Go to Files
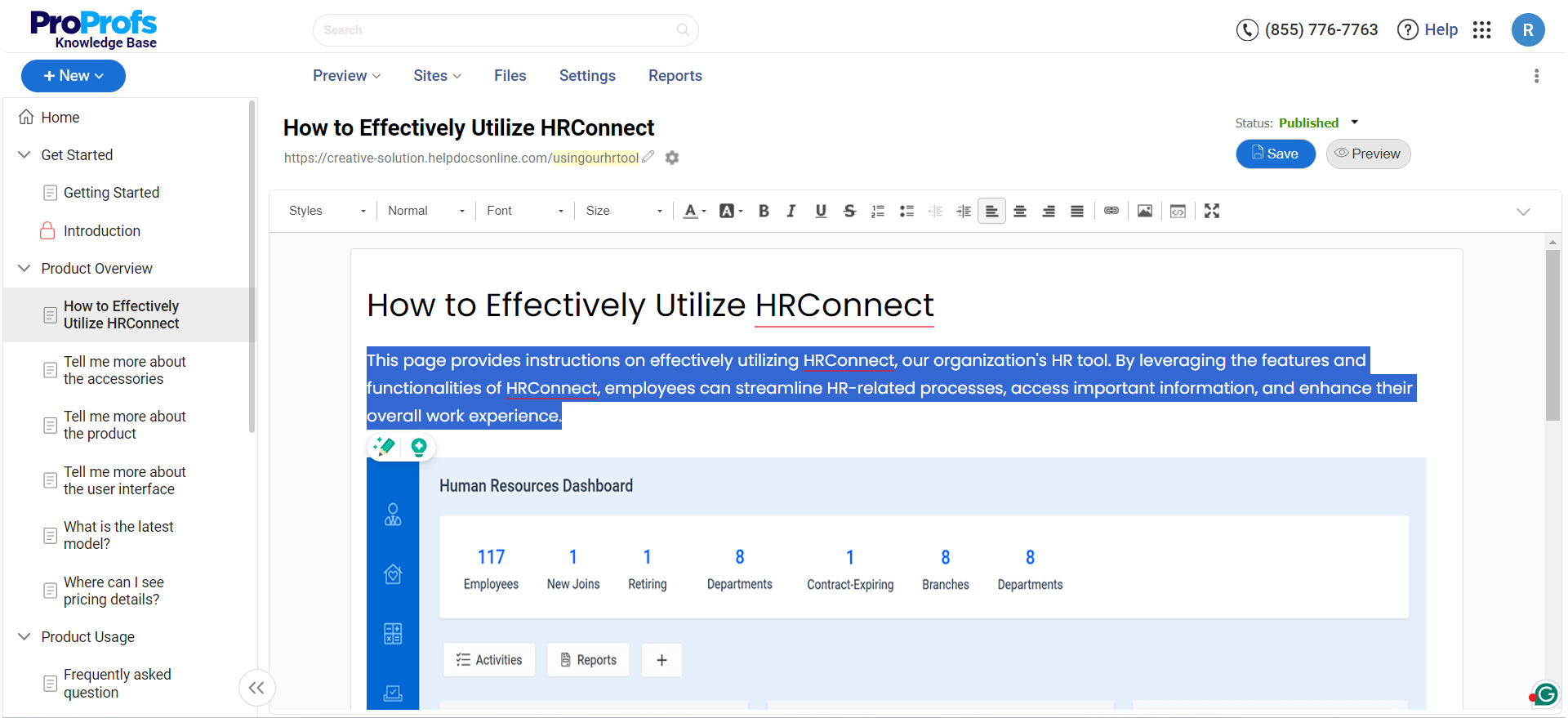 coord(510,76)
